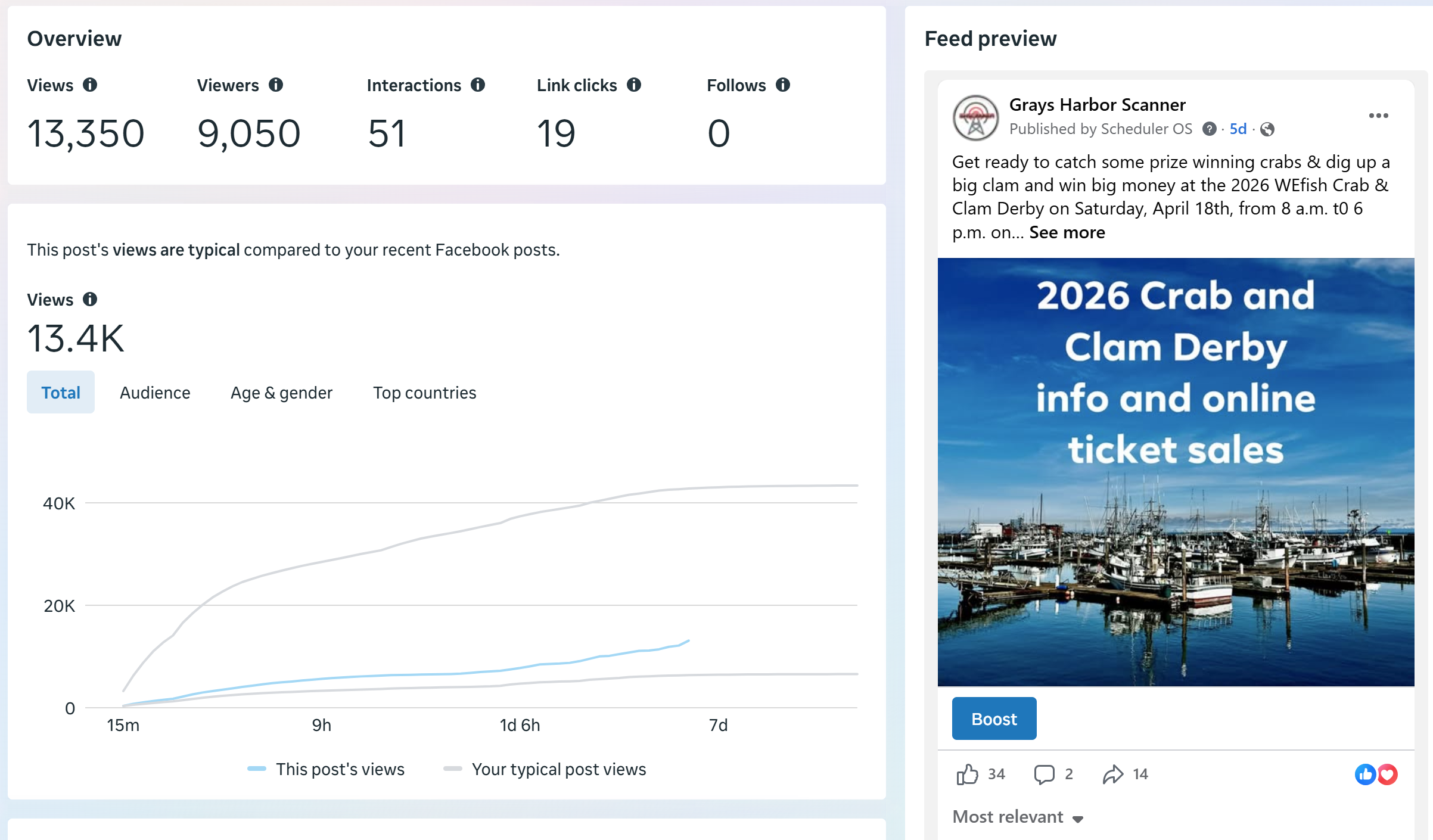Click the question mark next to Scheduler OS
The height and width of the screenshot is (840, 1433).
tap(1209, 129)
